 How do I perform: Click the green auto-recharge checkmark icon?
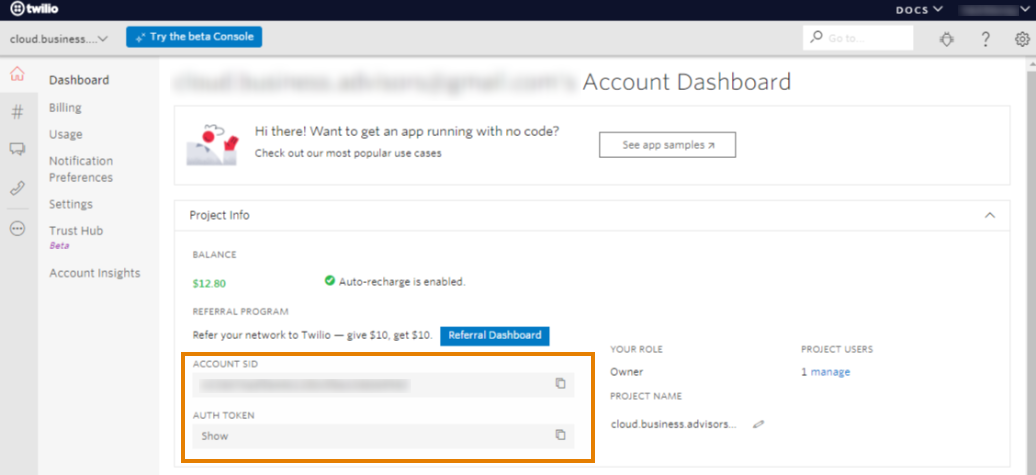coord(330,281)
